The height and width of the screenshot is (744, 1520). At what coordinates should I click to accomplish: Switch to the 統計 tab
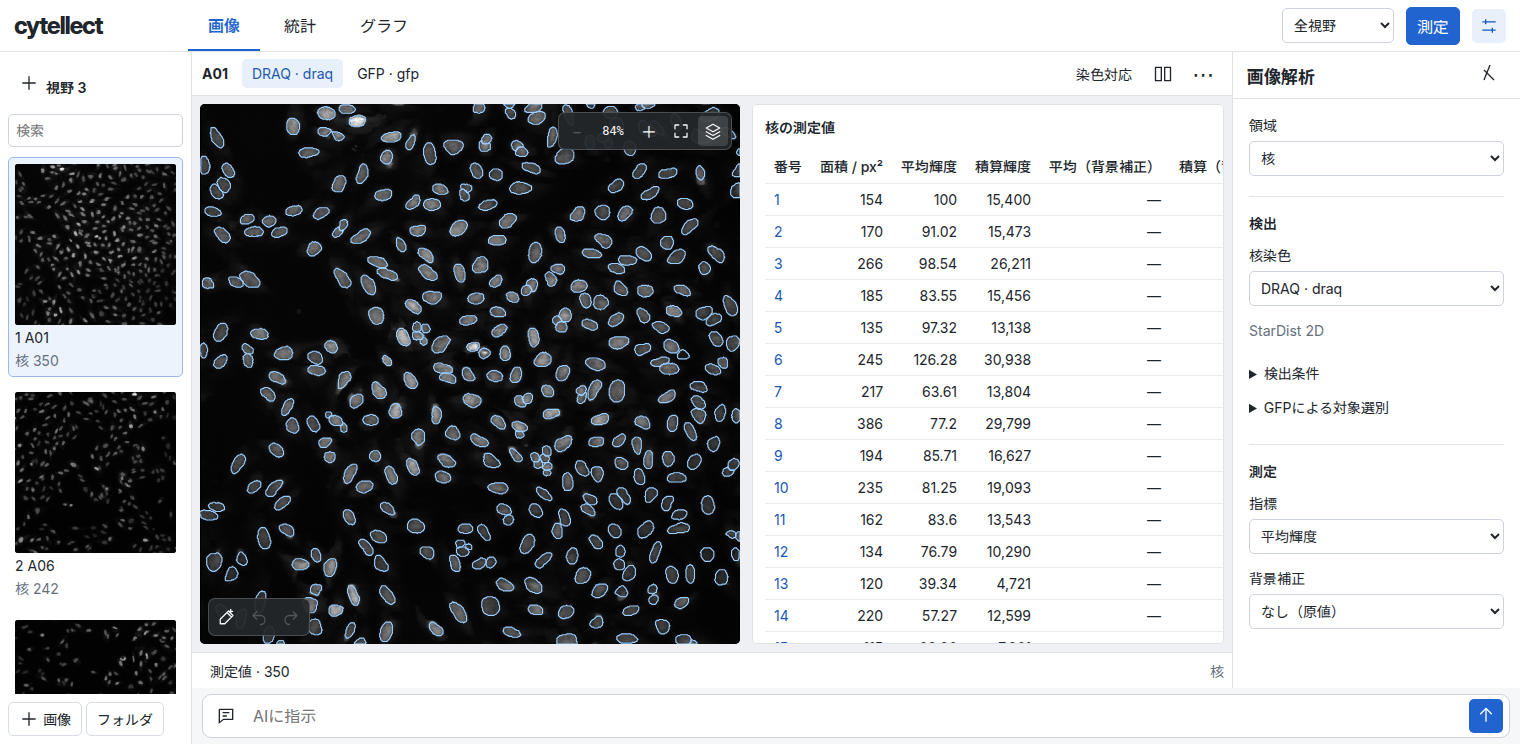tap(300, 26)
